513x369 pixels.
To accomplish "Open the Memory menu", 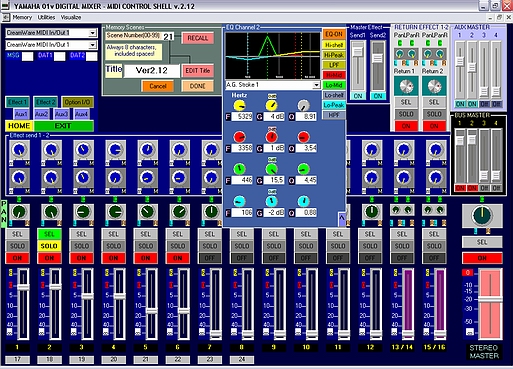I will tap(22, 17).
